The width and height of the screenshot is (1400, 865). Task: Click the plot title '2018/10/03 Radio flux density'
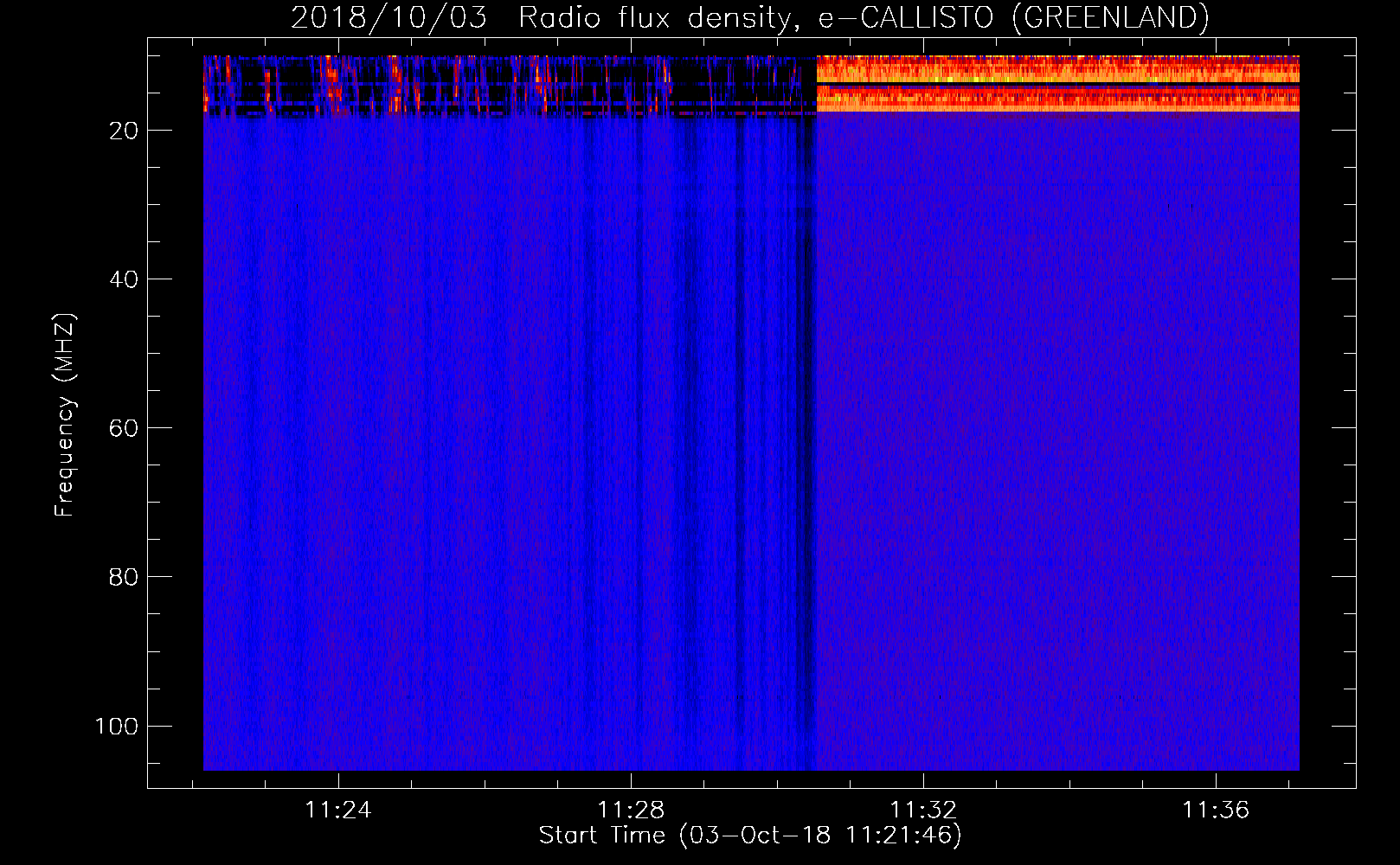[x=749, y=17]
